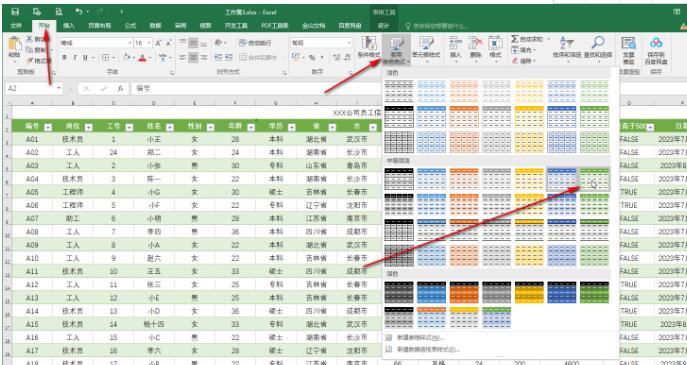Image resolution: width=687 pixels, height=365 pixels.
Task: Click the Find and Select magnifier icon
Action: pos(598,43)
